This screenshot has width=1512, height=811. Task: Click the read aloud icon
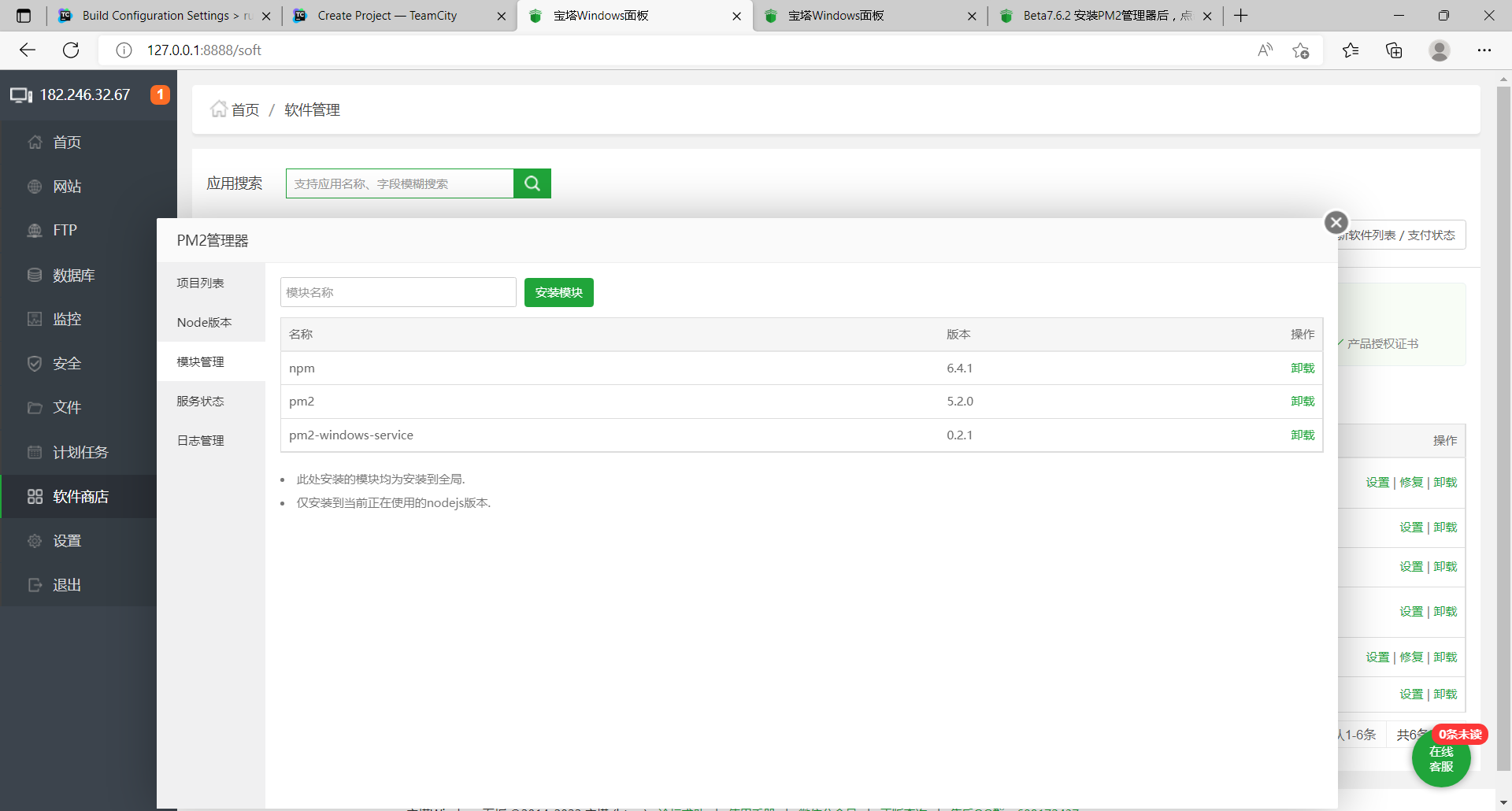click(1265, 50)
